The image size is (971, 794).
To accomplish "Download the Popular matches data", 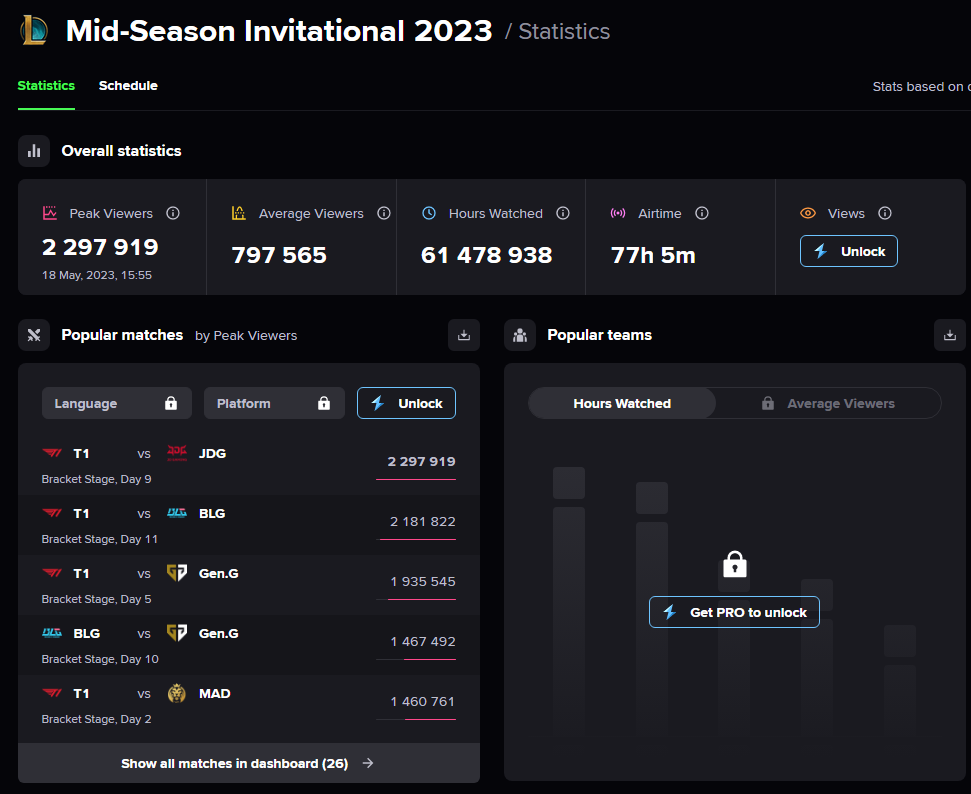I will pyautogui.click(x=464, y=335).
